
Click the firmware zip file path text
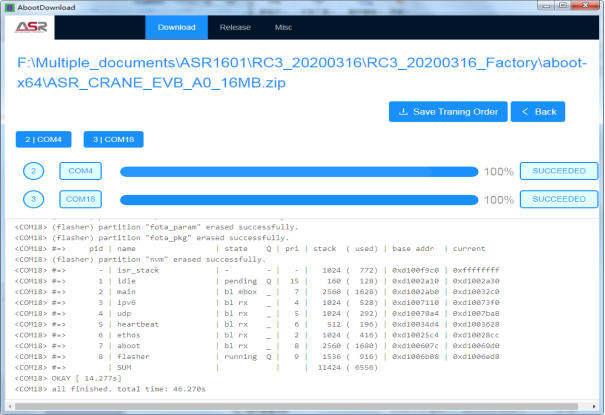click(x=300, y=73)
